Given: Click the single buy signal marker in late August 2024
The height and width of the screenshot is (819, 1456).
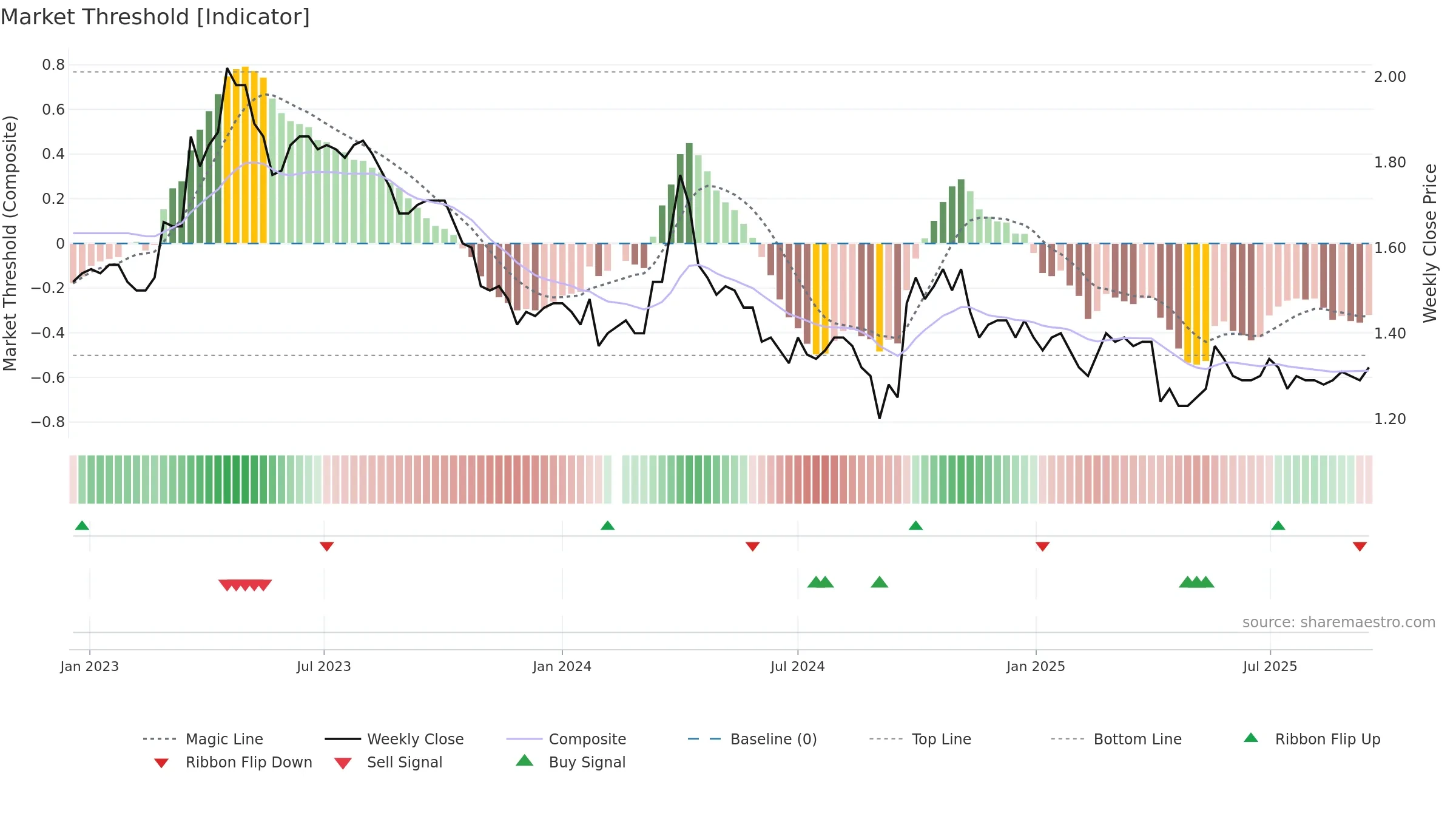Looking at the screenshot, I should pos(880,582).
